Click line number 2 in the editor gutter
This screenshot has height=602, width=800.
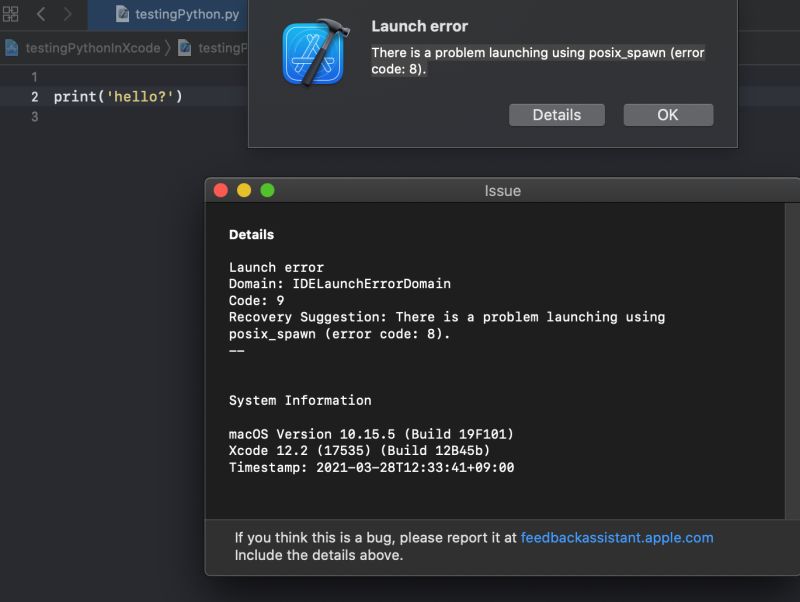tap(34, 96)
